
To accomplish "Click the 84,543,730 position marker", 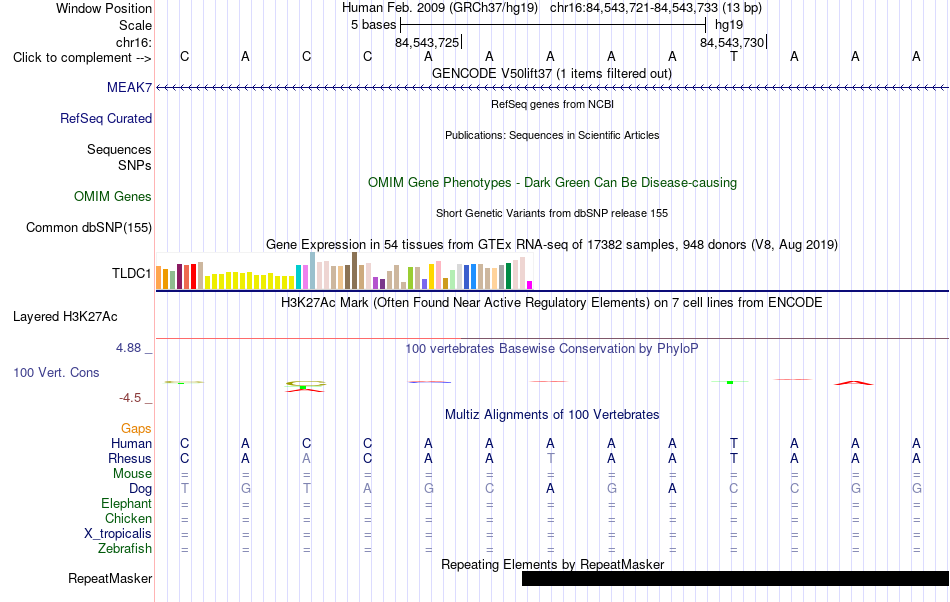I will pos(732,42).
